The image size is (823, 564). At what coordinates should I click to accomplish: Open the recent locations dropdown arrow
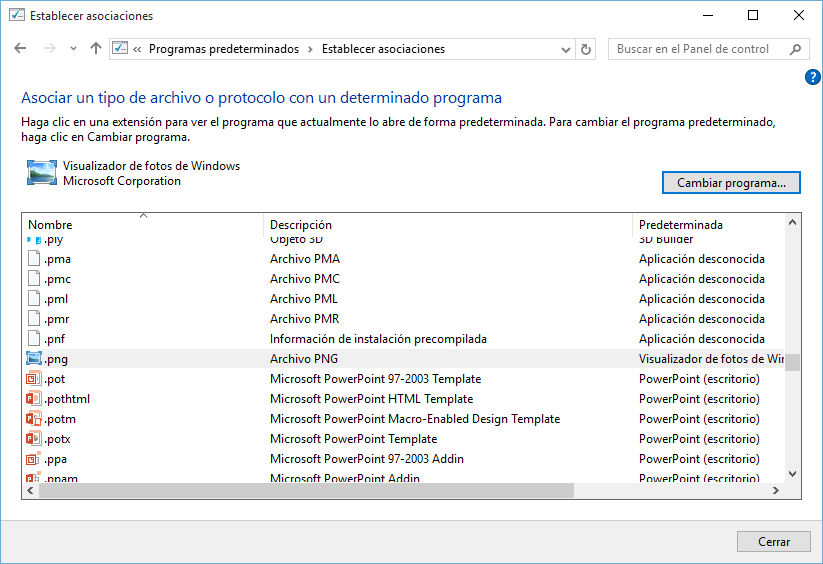click(73, 49)
